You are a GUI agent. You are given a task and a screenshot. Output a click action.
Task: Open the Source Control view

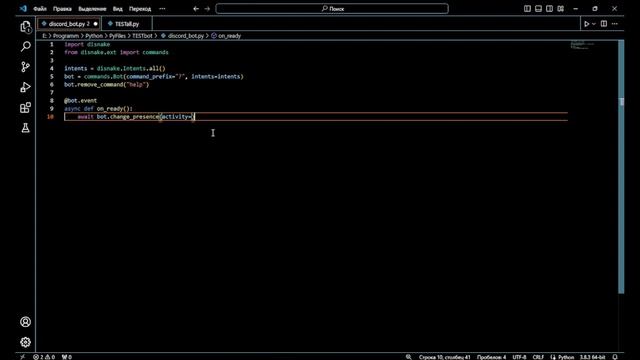point(25,67)
